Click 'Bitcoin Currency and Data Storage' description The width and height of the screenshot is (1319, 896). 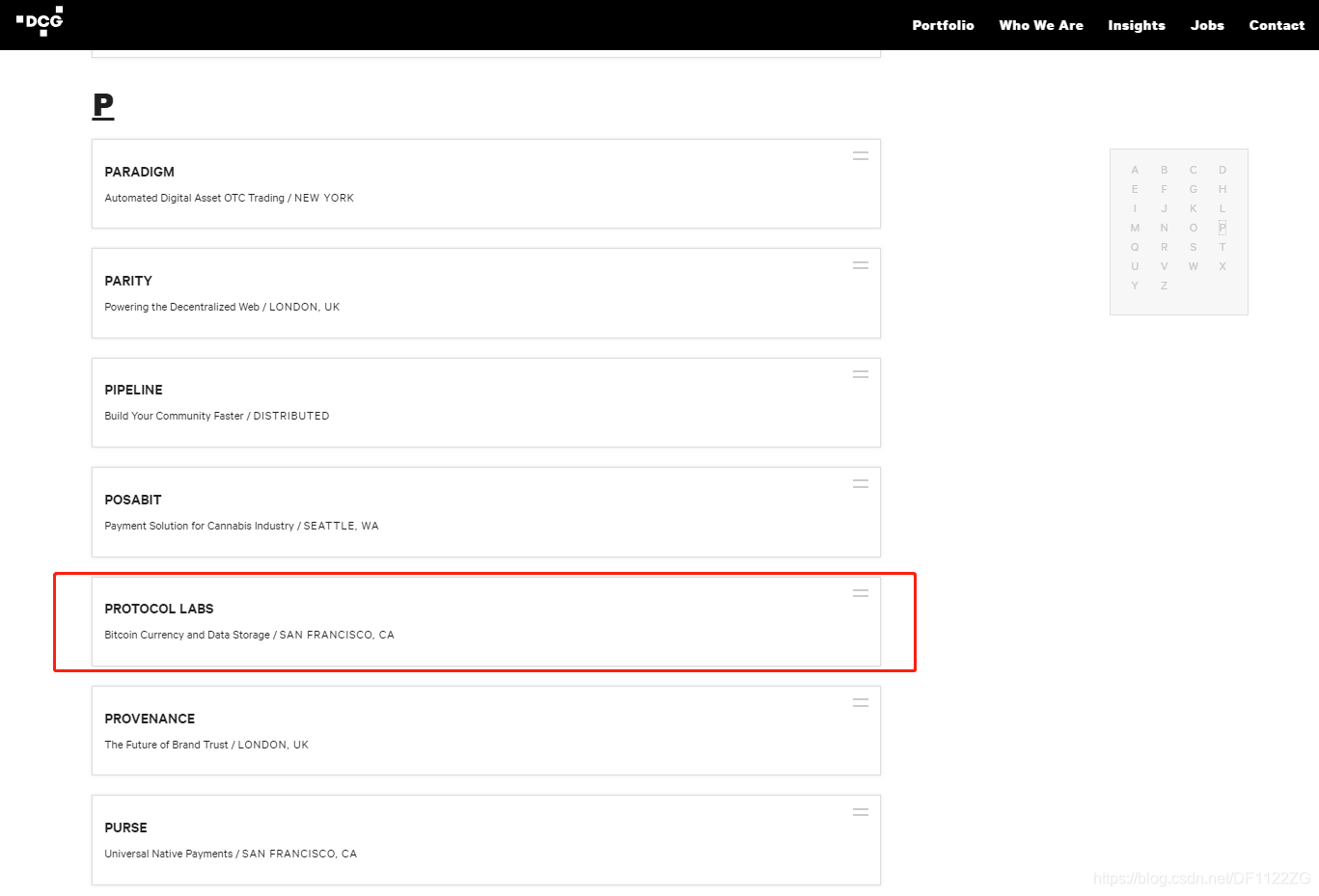[x=187, y=635]
